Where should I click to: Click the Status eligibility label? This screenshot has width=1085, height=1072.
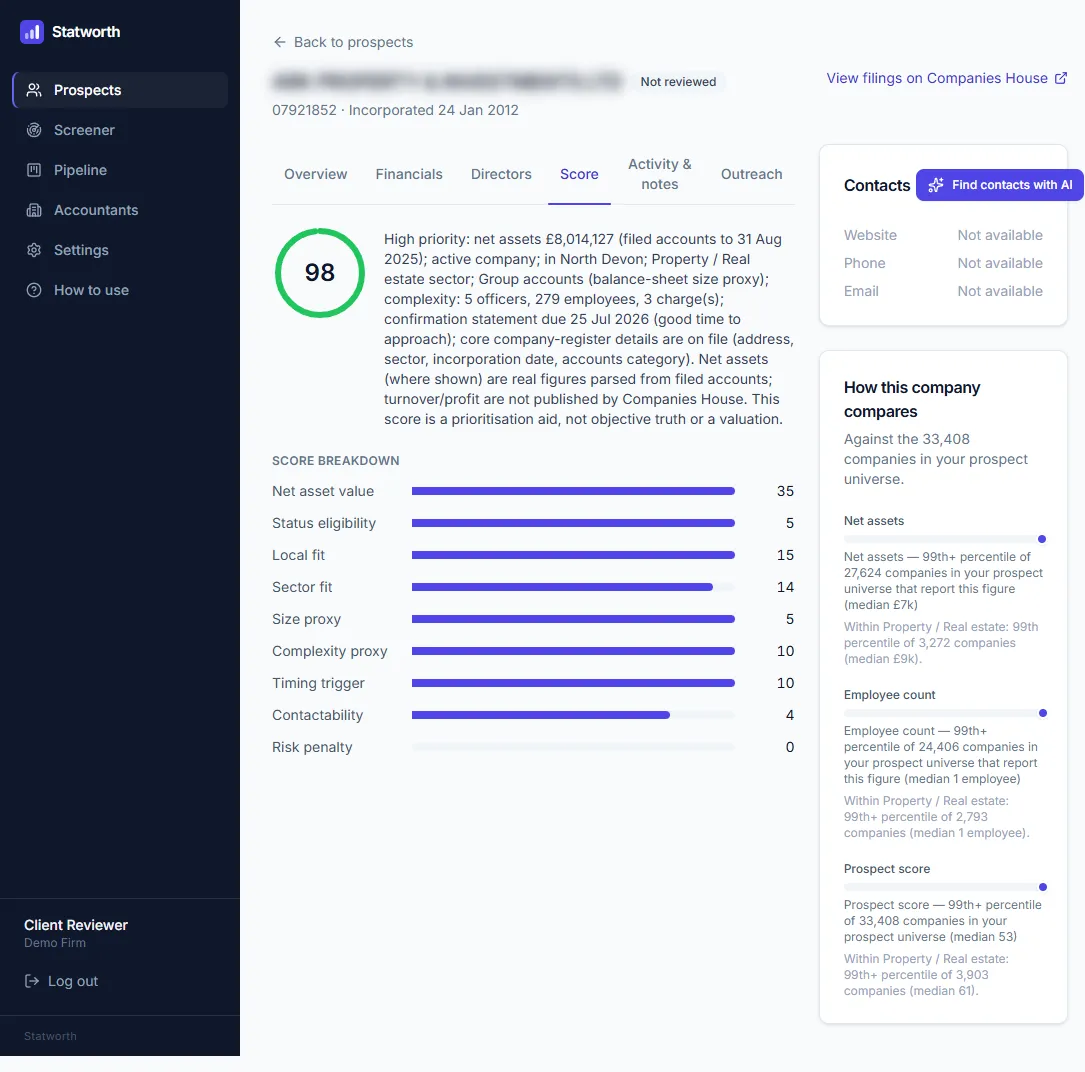(324, 523)
